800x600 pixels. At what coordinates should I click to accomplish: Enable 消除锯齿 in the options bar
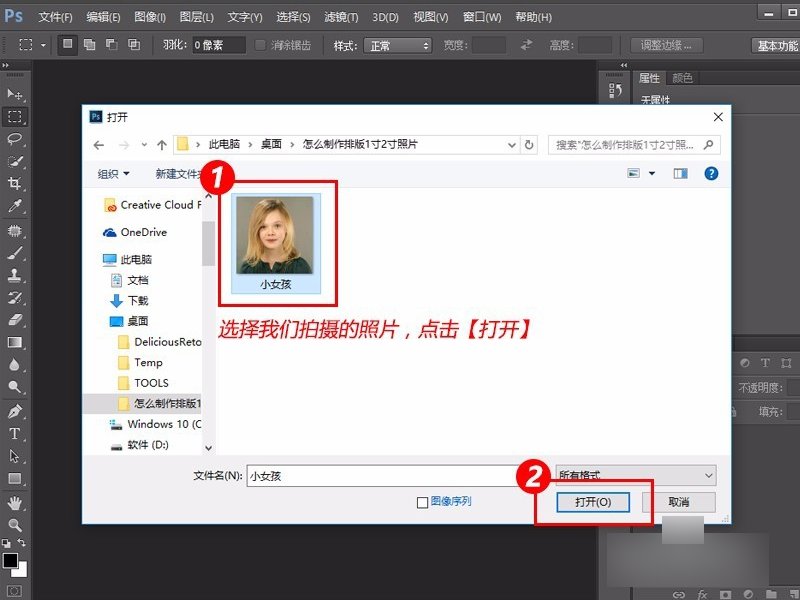click(x=260, y=44)
